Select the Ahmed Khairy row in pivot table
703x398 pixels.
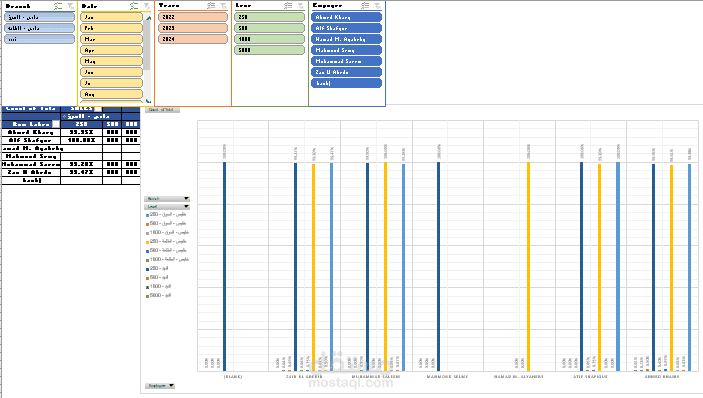(31, 132)
